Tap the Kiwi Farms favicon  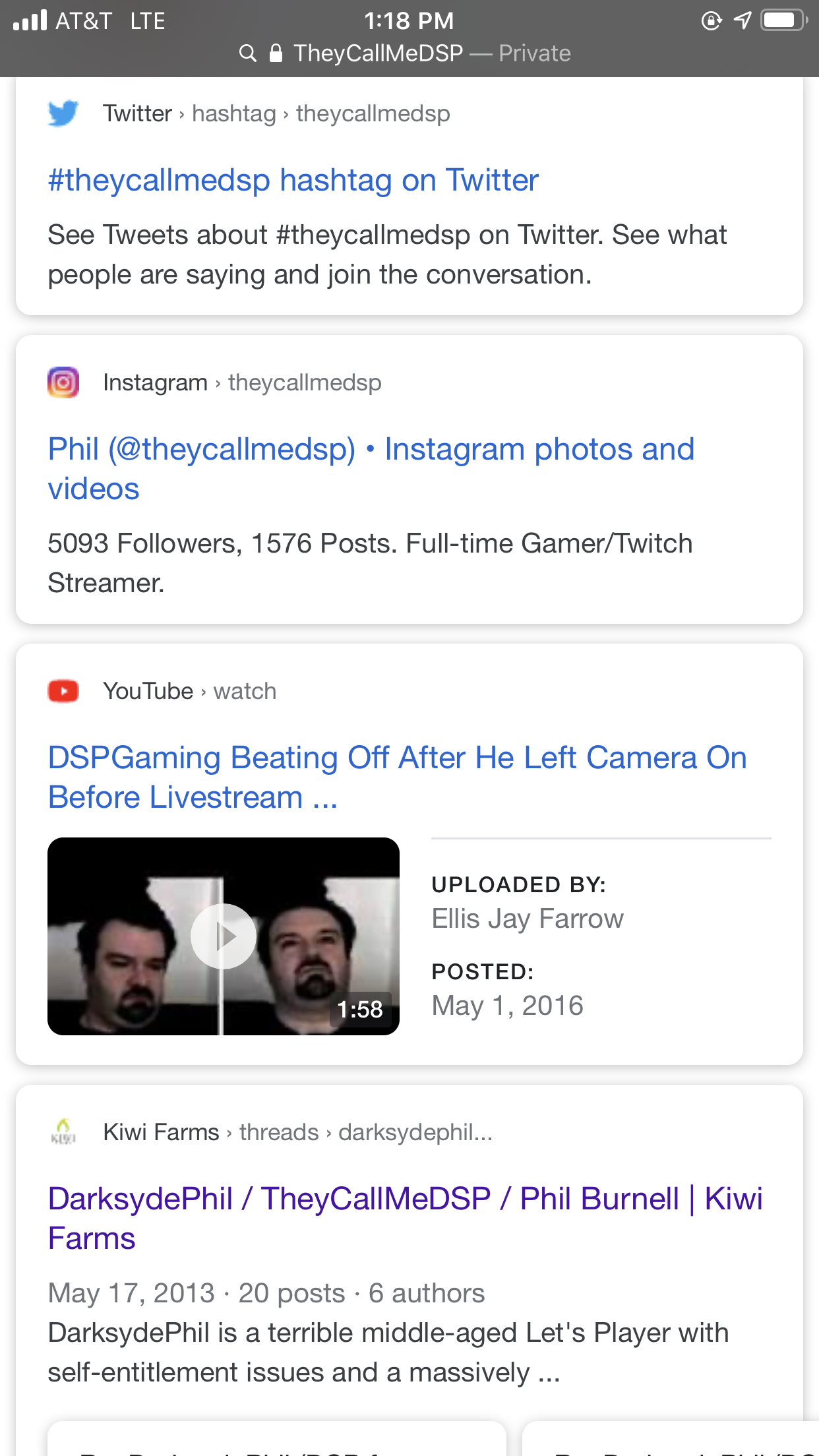click(x=63, y=1132)
